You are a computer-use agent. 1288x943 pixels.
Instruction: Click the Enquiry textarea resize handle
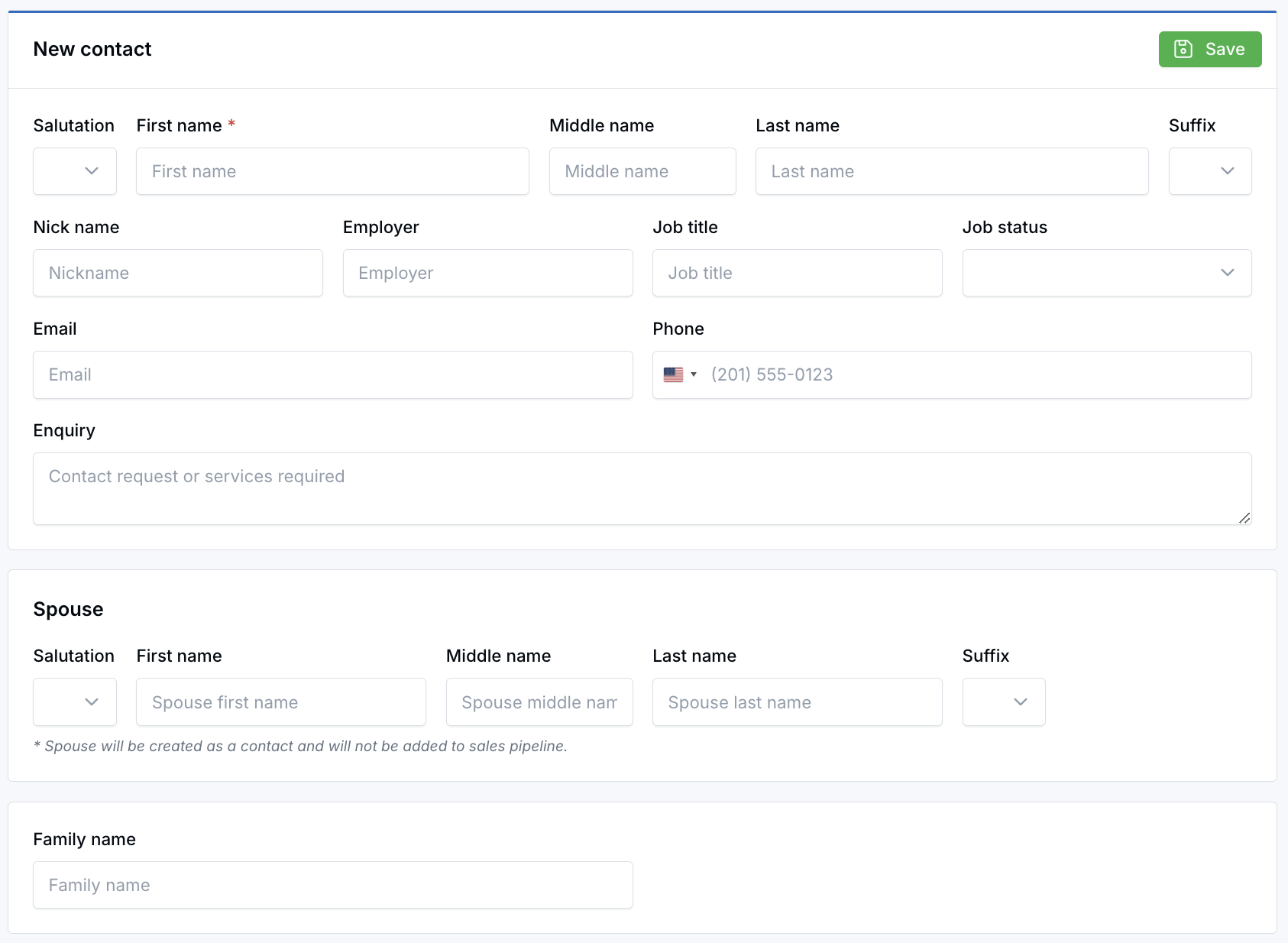click(x=1244, y=518)
